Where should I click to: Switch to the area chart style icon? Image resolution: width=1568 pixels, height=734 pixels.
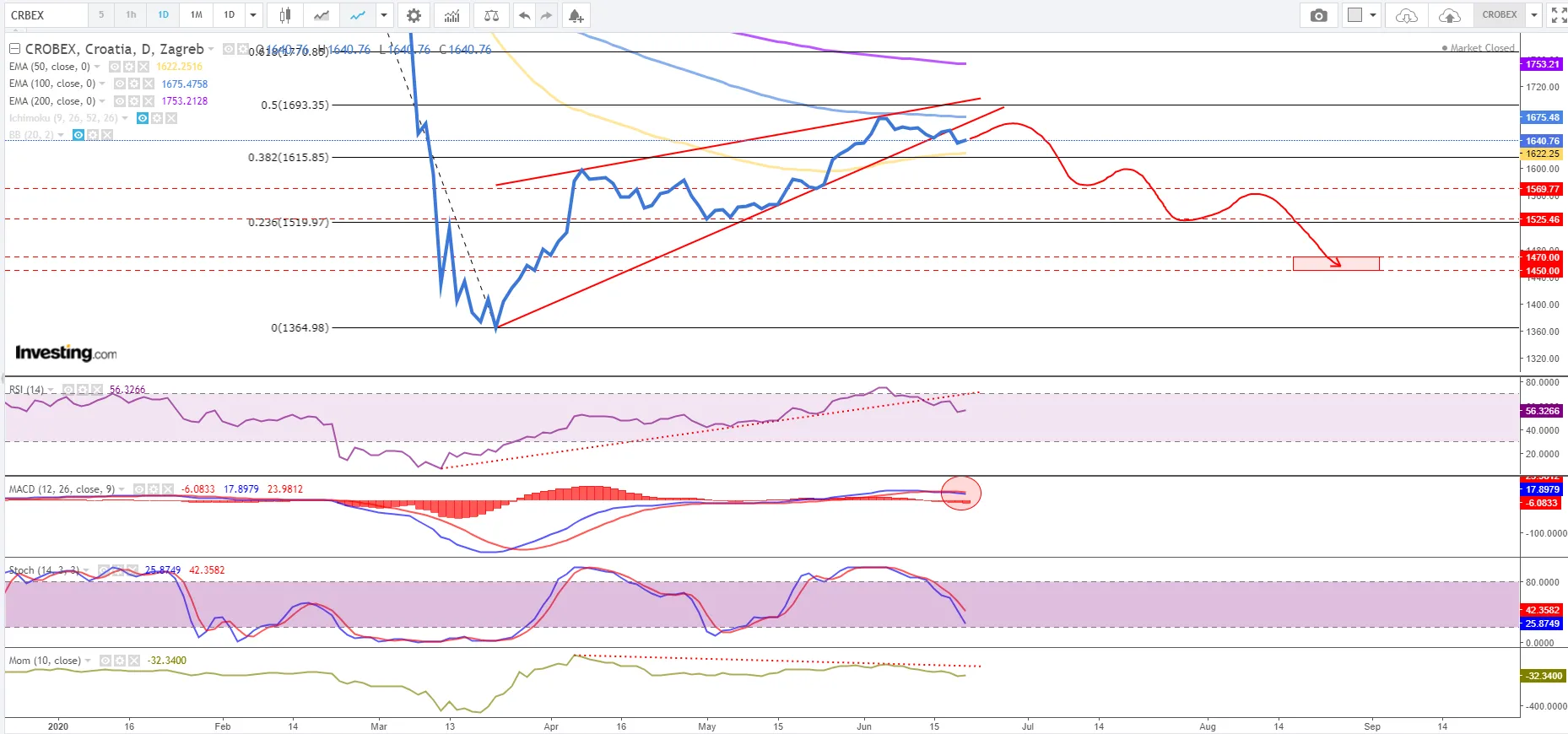click(x=322, y=15)
